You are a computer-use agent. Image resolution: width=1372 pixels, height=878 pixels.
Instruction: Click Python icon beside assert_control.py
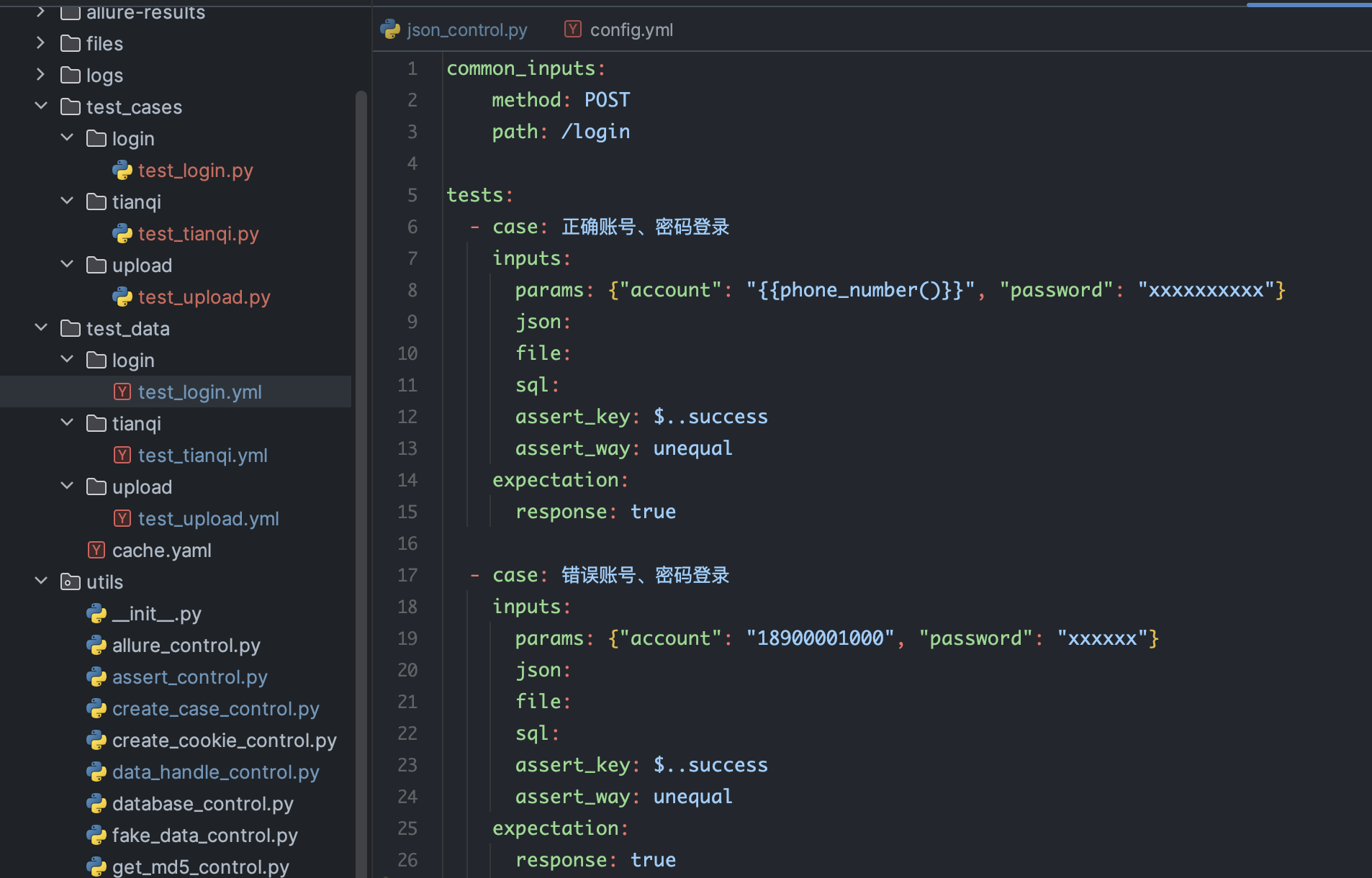point(96,676)
